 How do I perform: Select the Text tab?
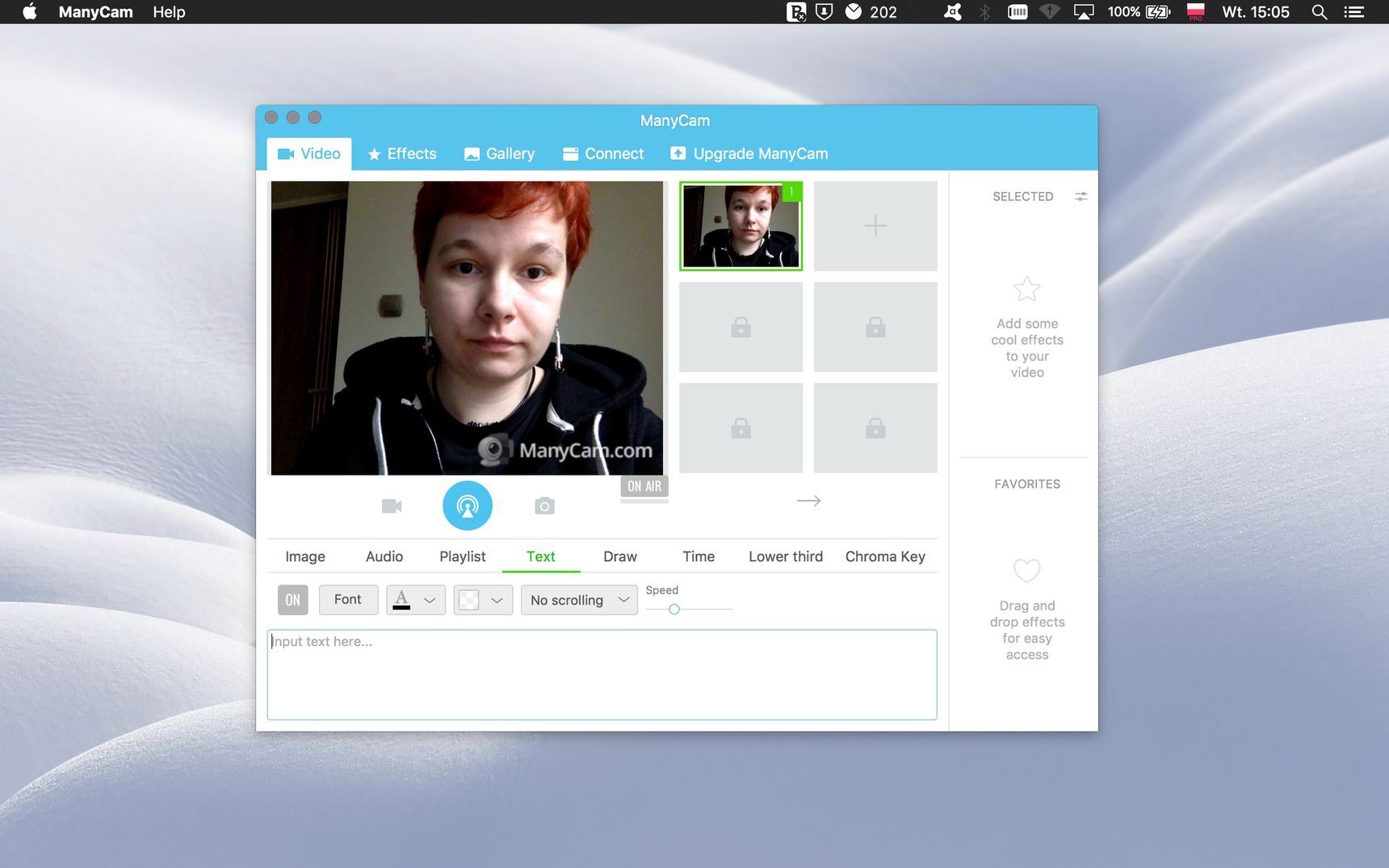point(541,556)
